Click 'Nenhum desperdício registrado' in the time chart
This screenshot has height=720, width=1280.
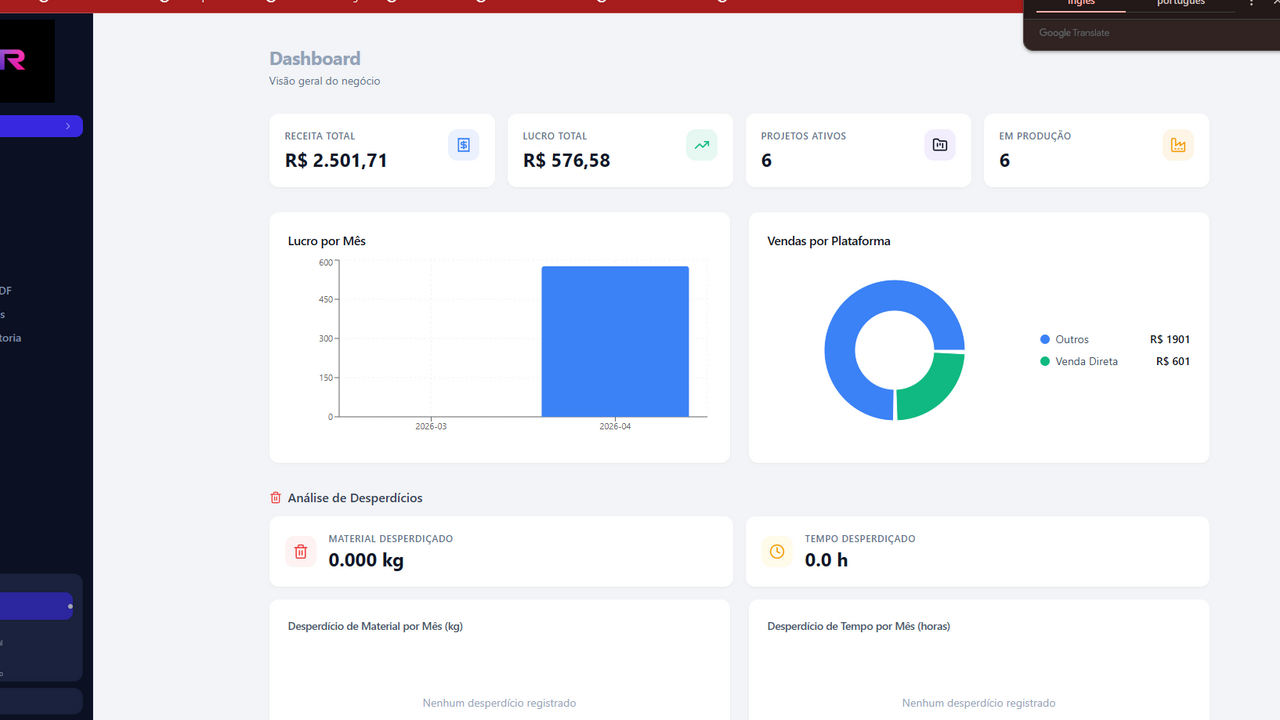click(x=978, y=704)
